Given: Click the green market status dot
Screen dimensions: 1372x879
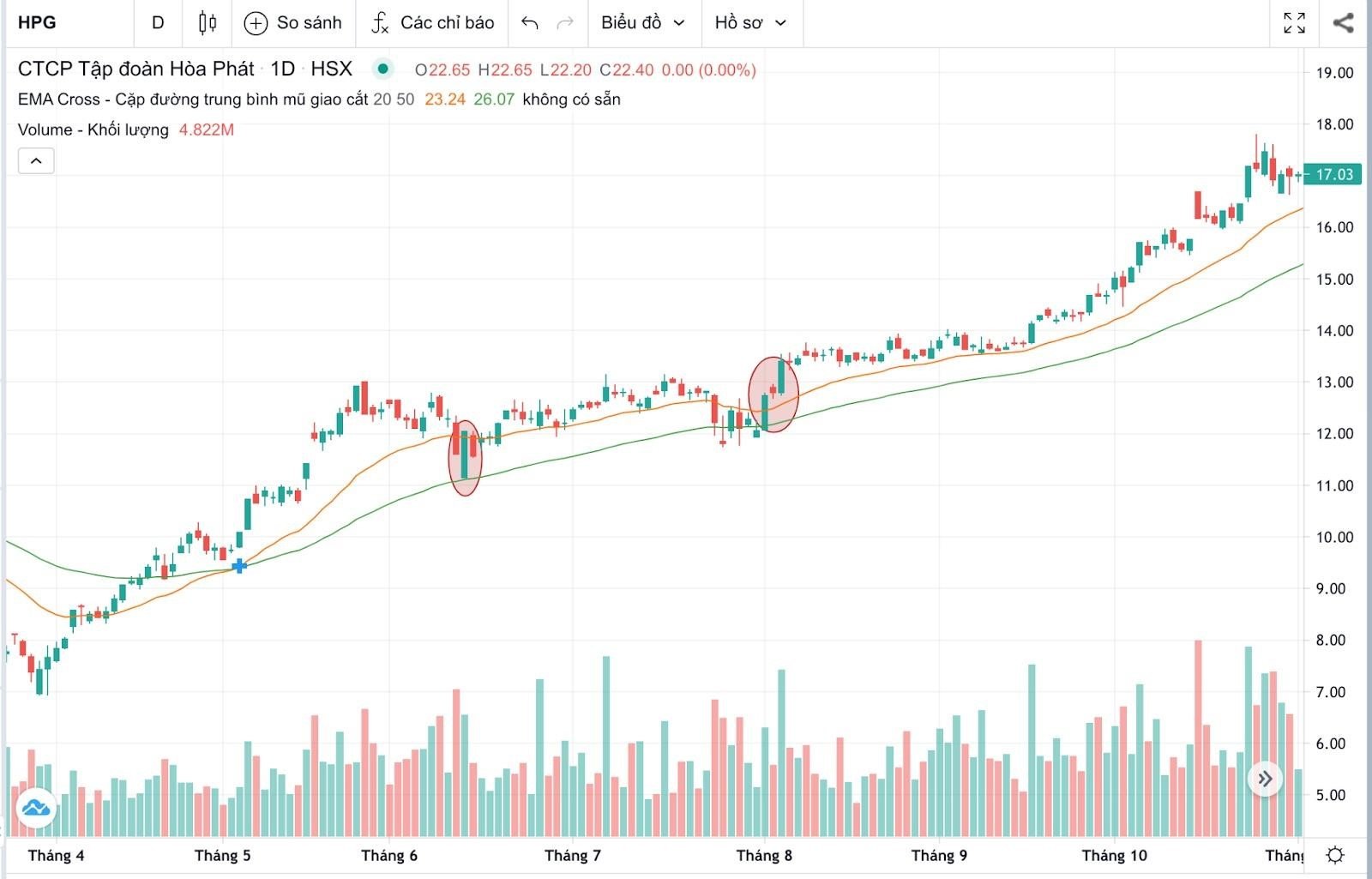Looking at the screenshot, I should tap(383, 69).
